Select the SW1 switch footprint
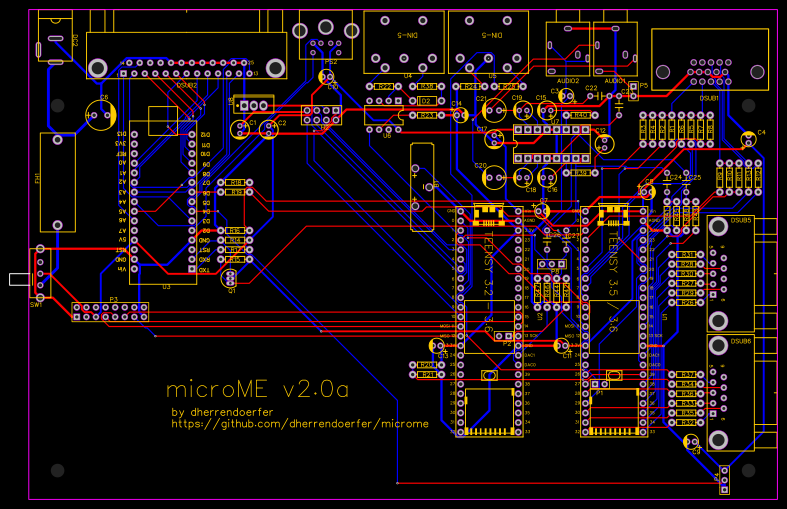Viewport: 787px width, 509px height. [x=38, y=272]
